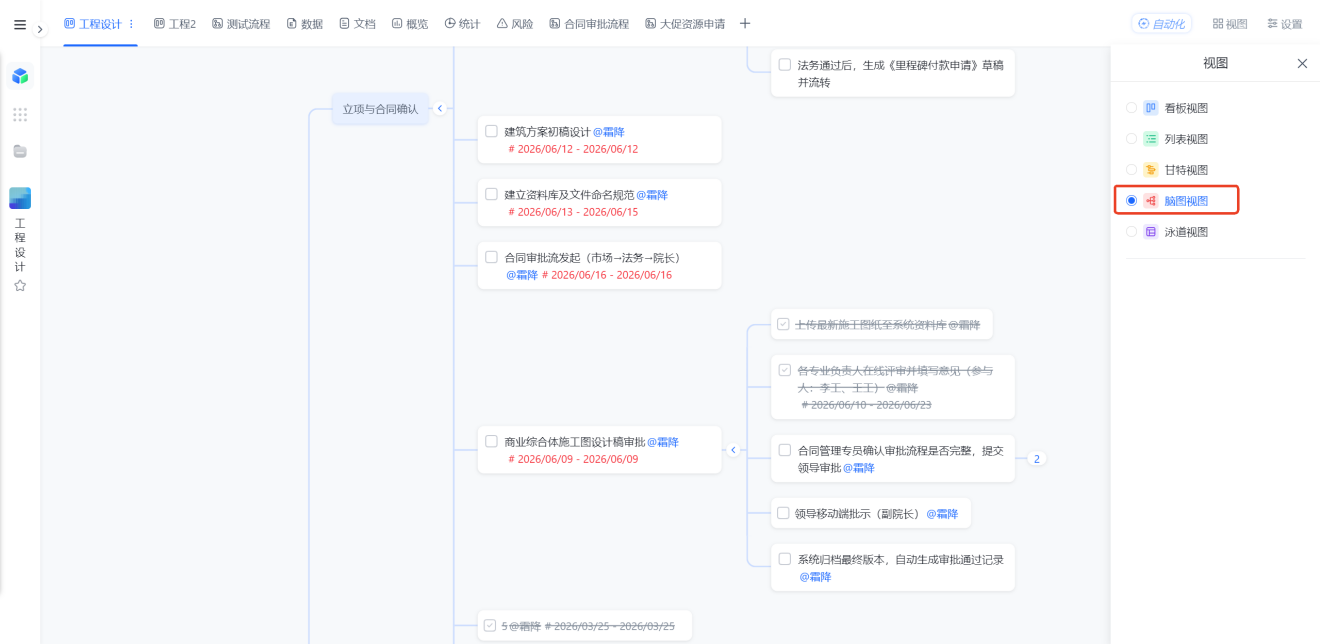This screenshot has height=644, width=1320.
Task: Close the 视图 panel
Action: tap(1302, 63)
